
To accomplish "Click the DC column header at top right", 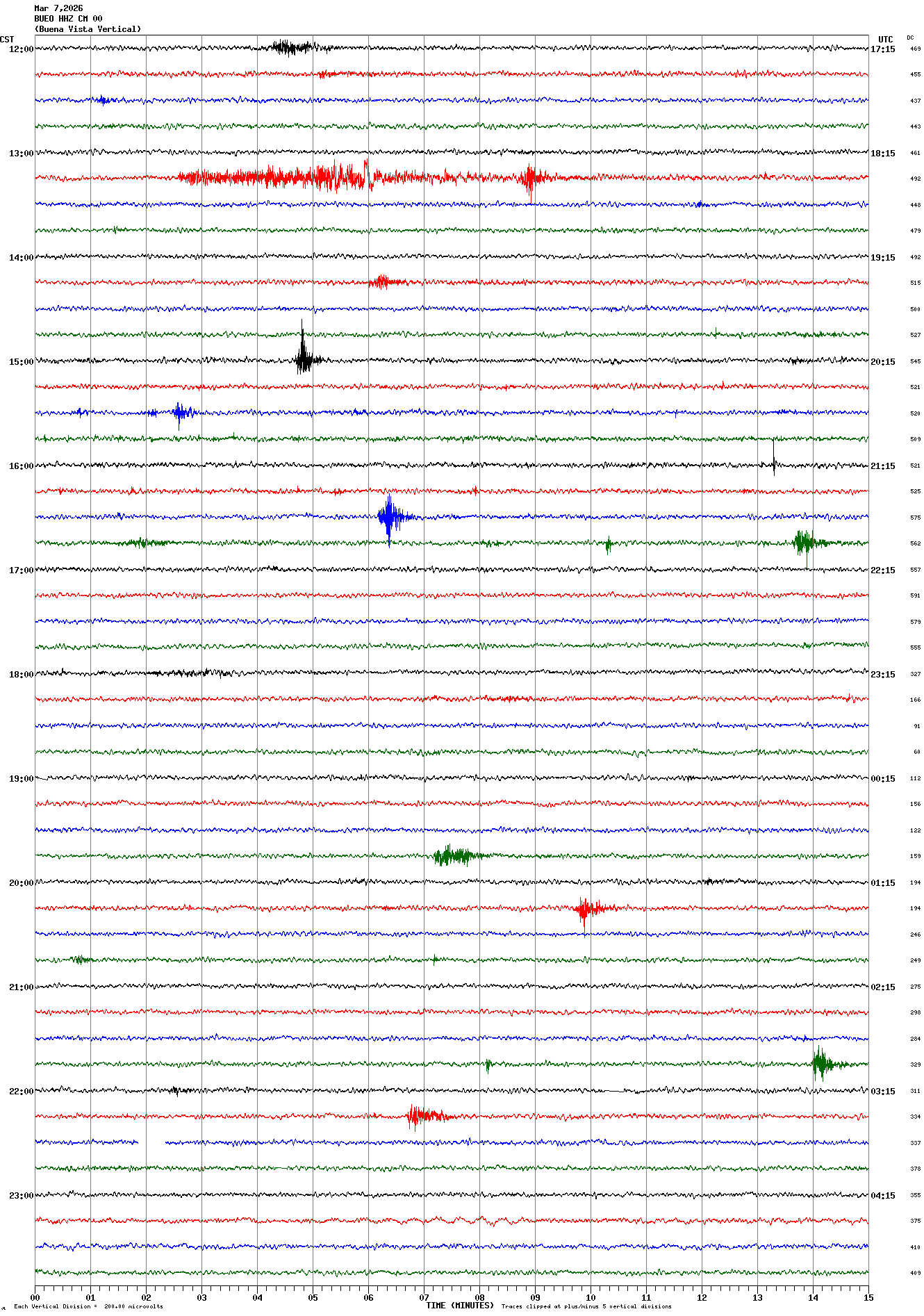I will point(910,38).
